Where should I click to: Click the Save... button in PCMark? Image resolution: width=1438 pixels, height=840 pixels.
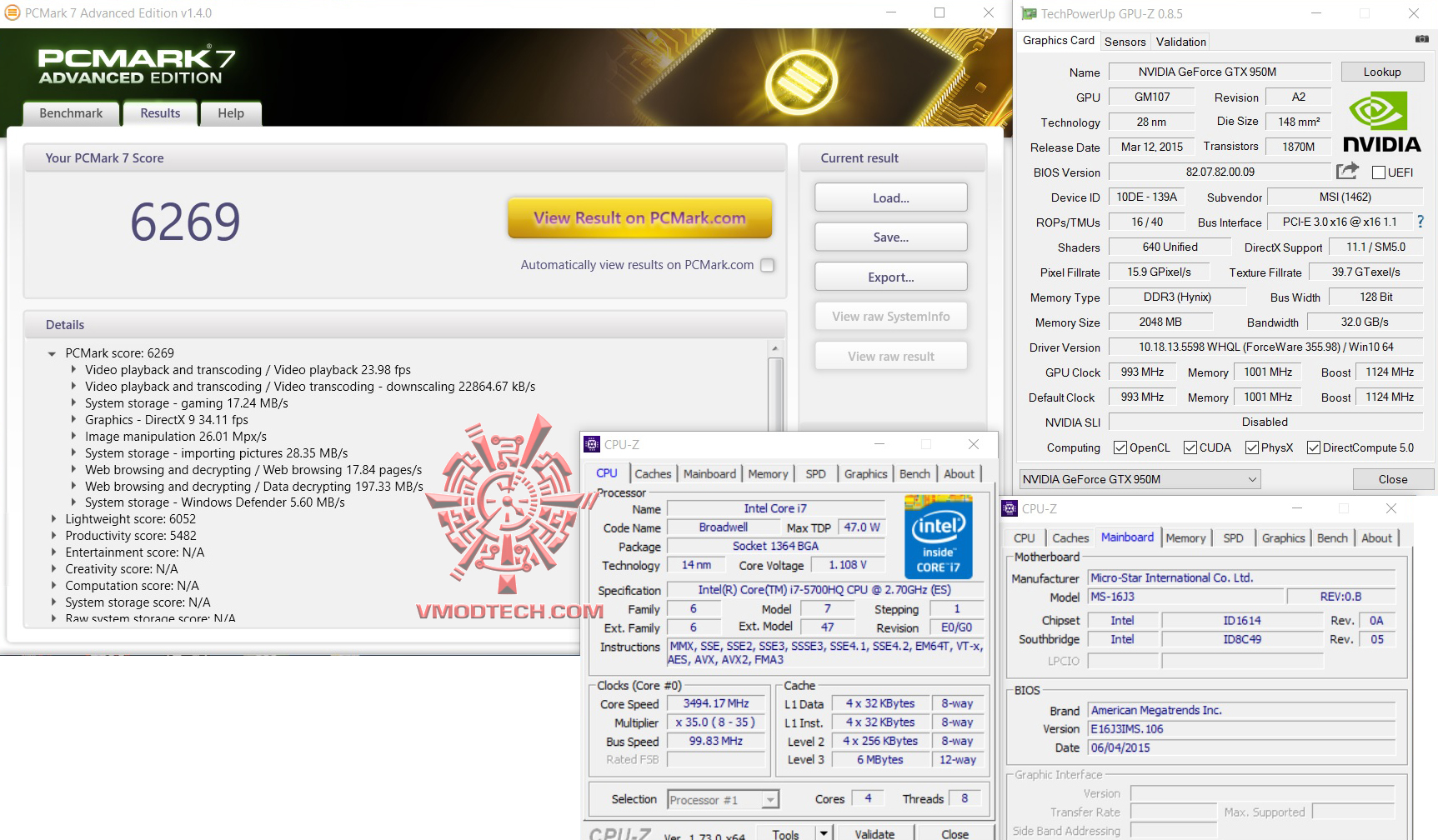[x=891, y=237]
